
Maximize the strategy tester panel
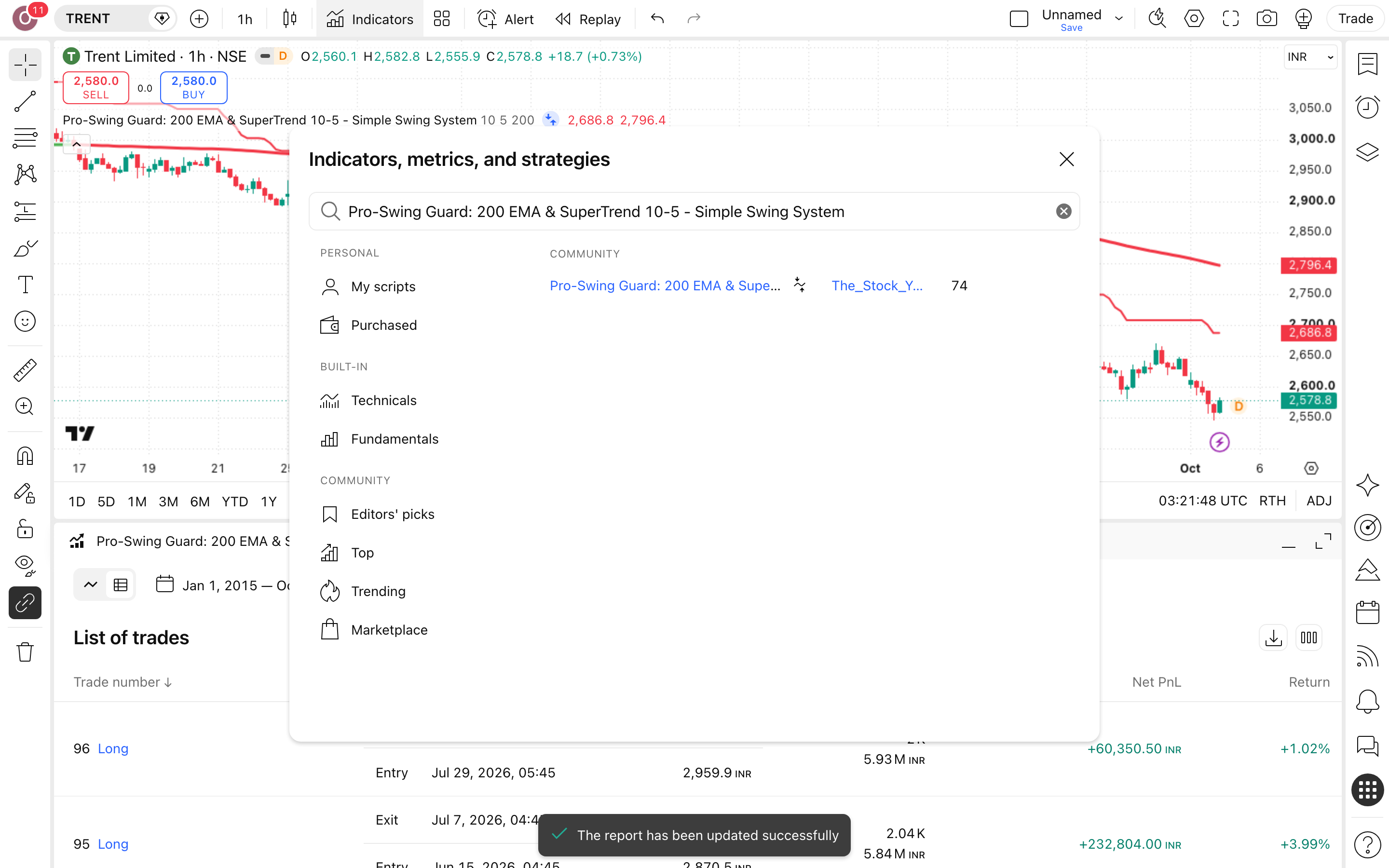tap(1323, 541)
